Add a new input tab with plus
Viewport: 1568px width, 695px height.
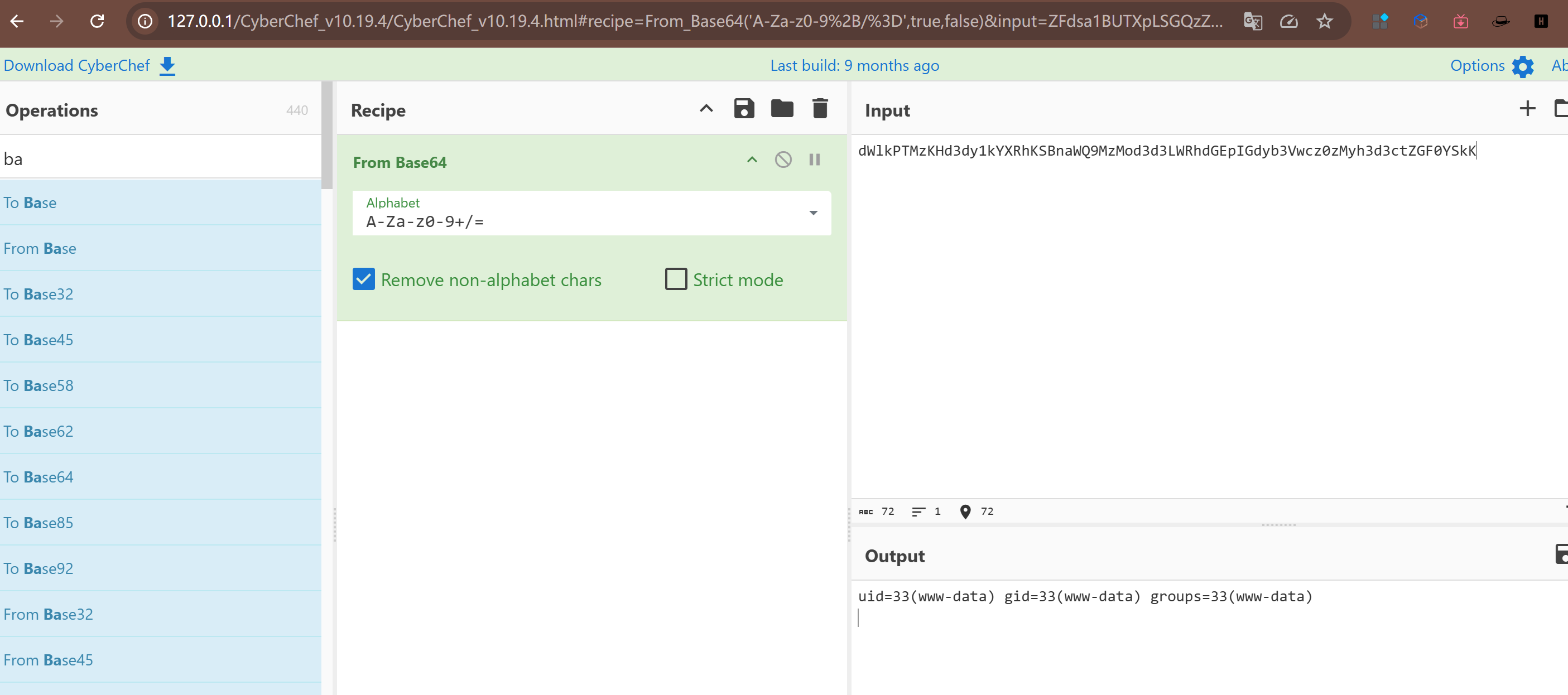point(1527,108)
